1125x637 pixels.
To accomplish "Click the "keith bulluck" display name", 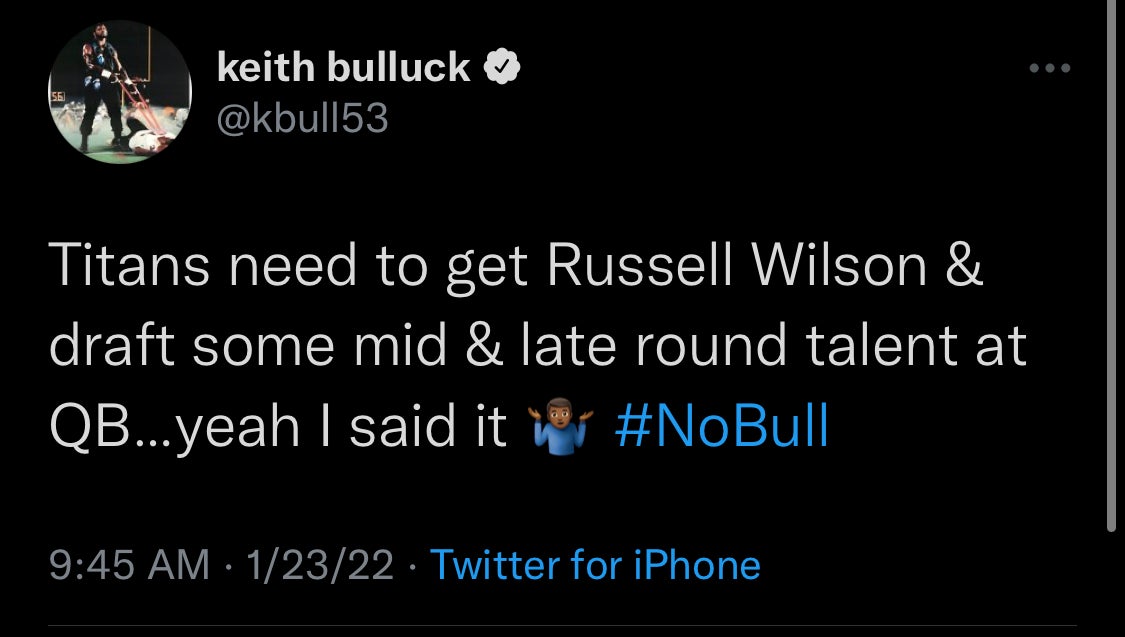I will tap(344, 68).
